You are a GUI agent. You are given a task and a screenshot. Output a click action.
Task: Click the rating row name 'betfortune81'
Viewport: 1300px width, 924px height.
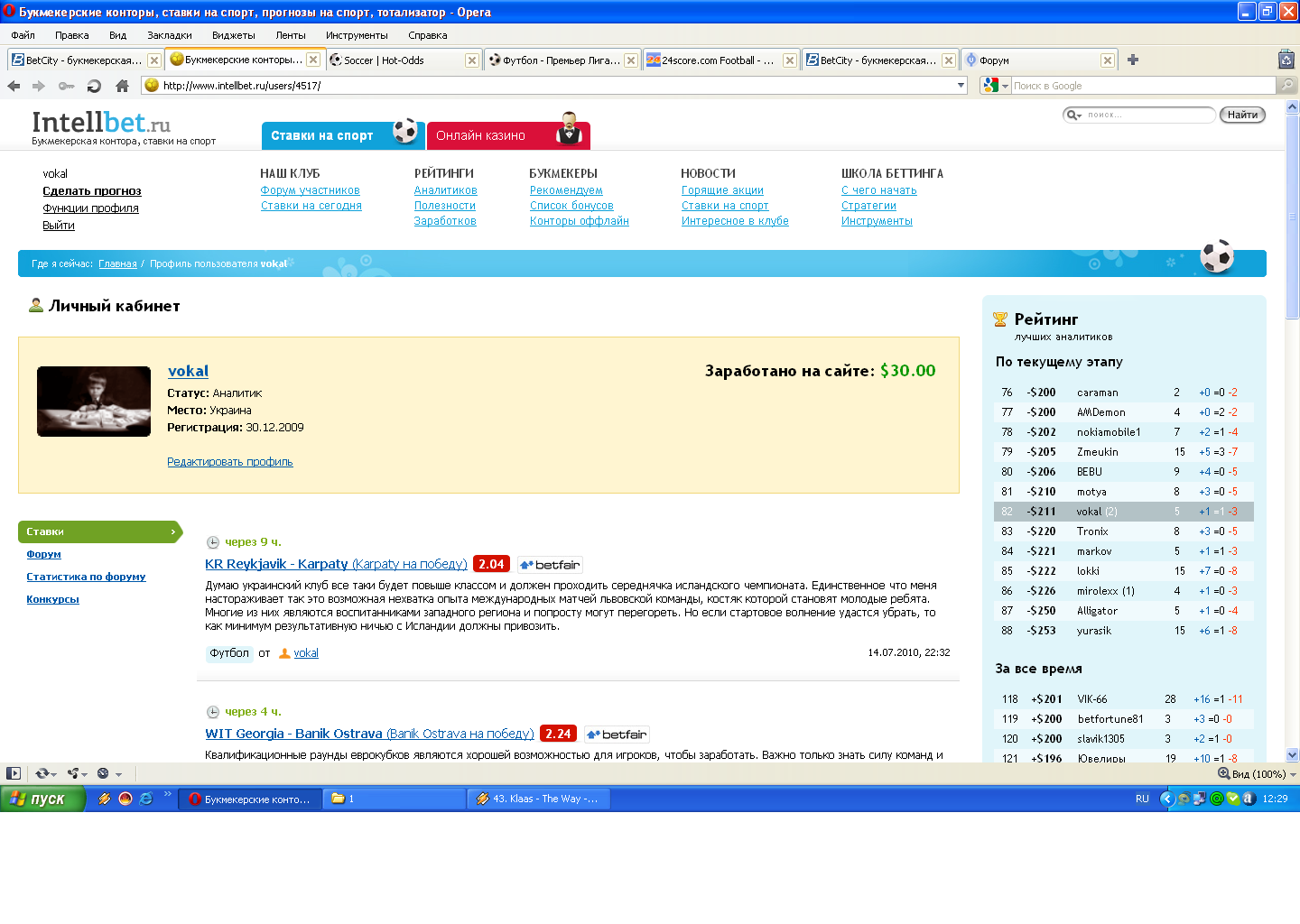click(1110, 719)
